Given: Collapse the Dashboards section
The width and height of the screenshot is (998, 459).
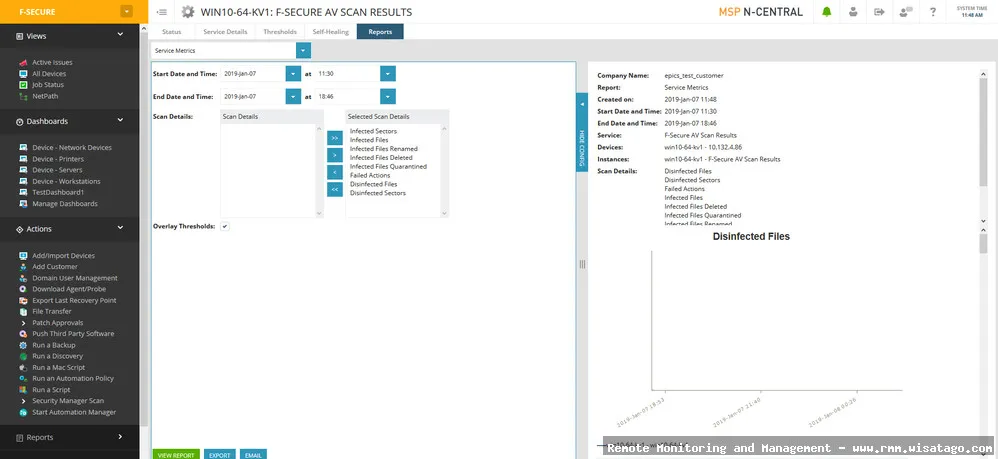Looking at the screenshot, I should pyautogui.click(x=120, y=121).
